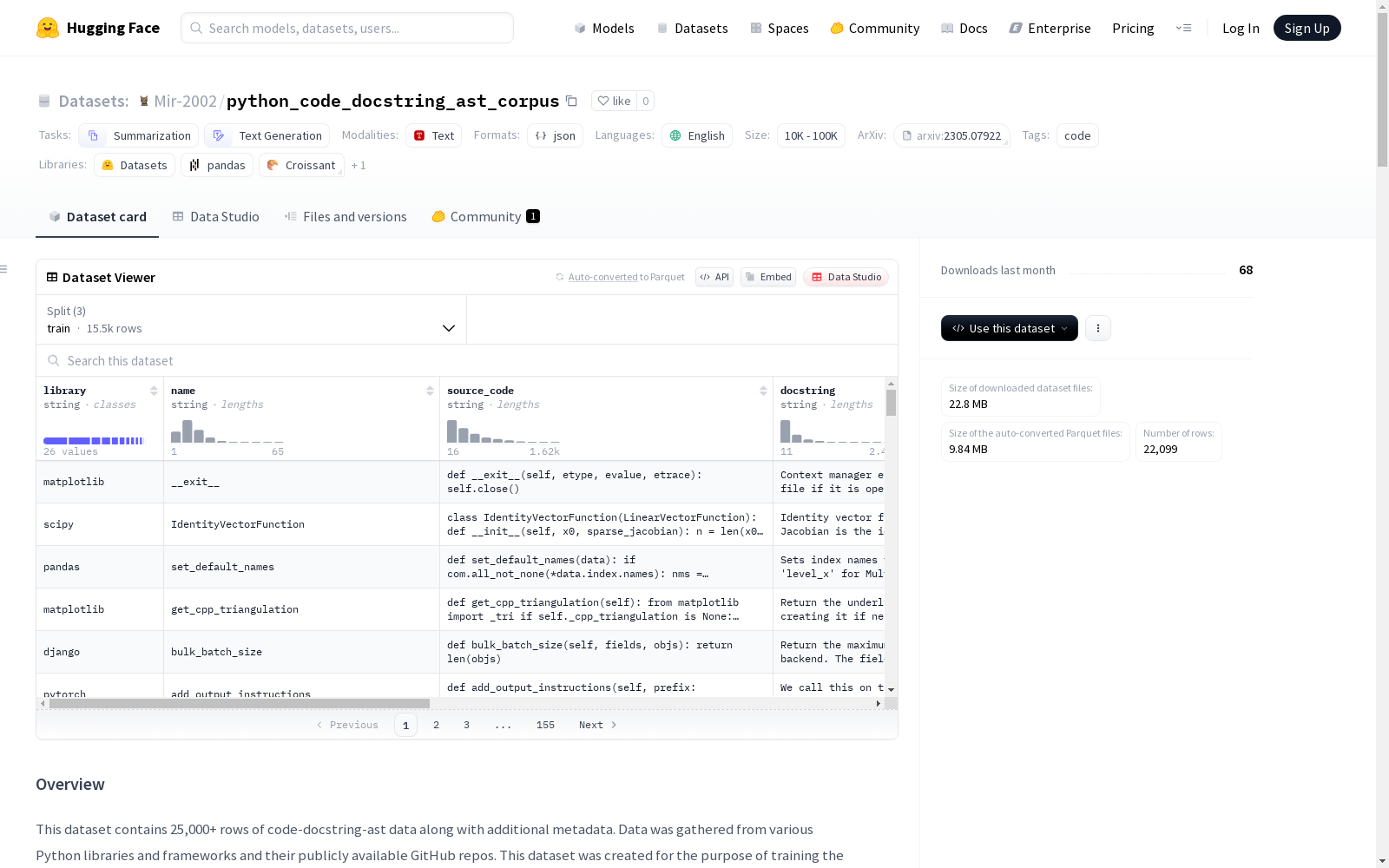Open Docs in top navigation
The image size is (1389, 868).
(964, 28)
